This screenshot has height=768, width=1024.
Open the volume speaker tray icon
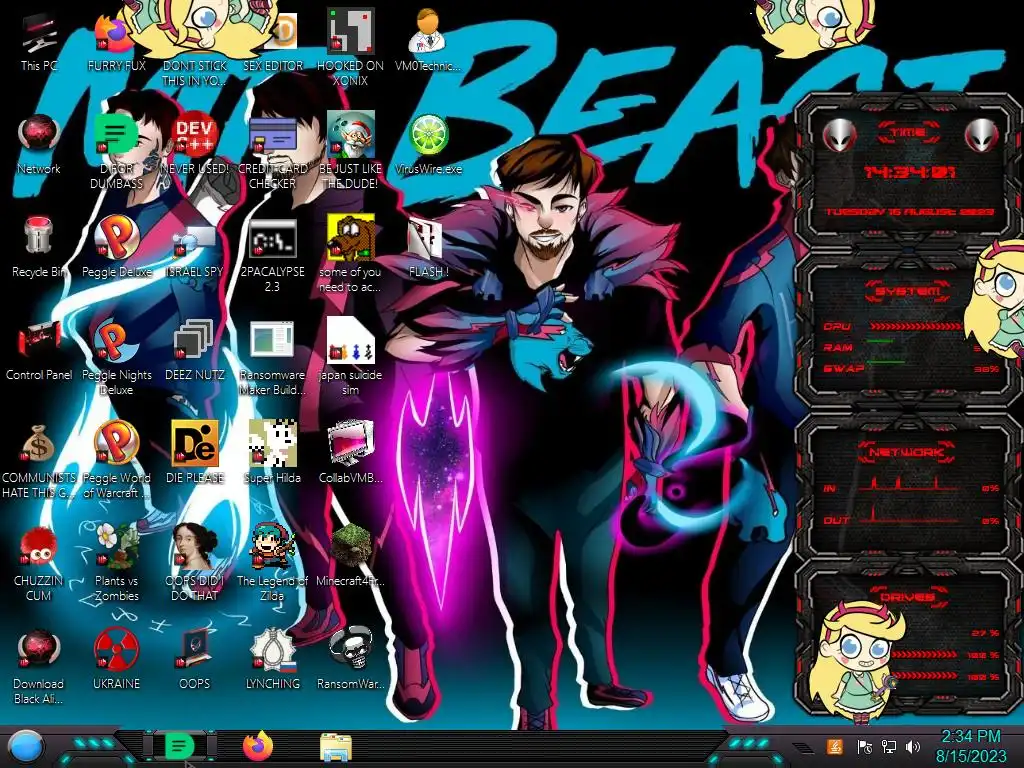point(913,746)
